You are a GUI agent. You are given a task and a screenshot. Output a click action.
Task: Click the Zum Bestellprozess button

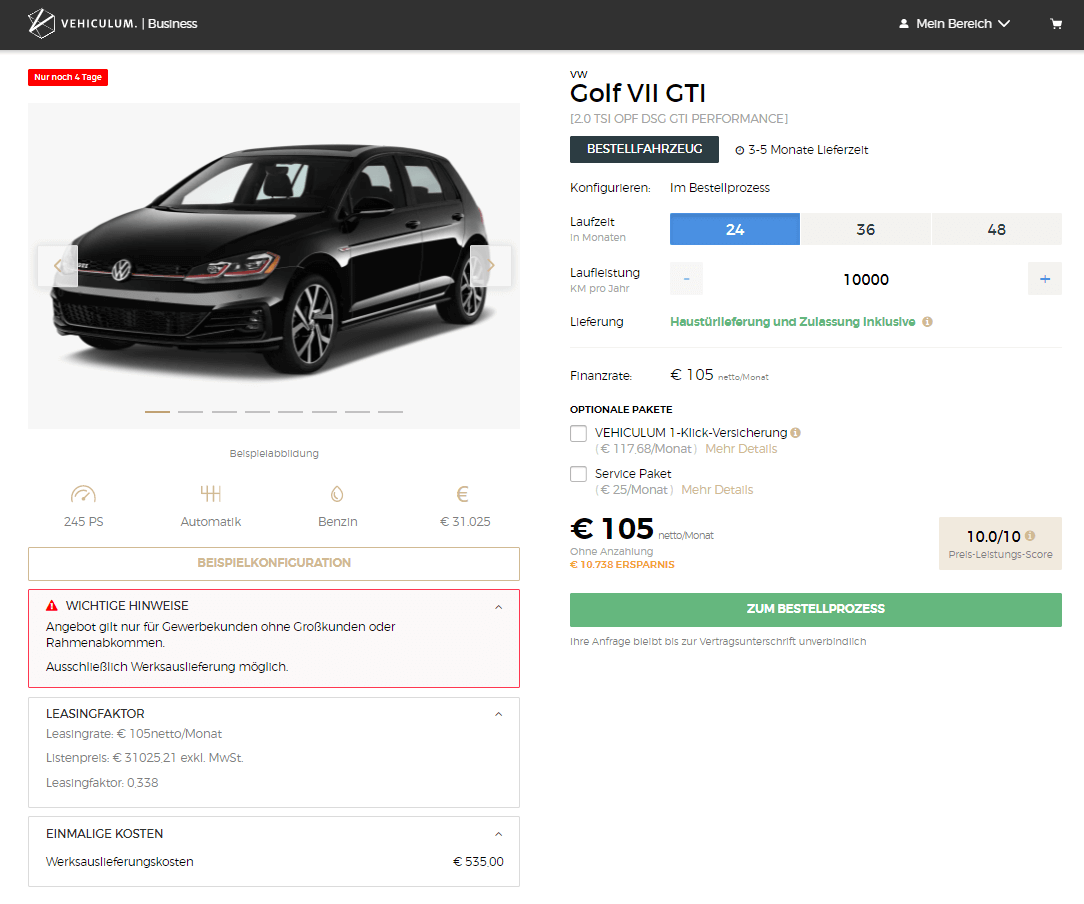tap(816, 610)
